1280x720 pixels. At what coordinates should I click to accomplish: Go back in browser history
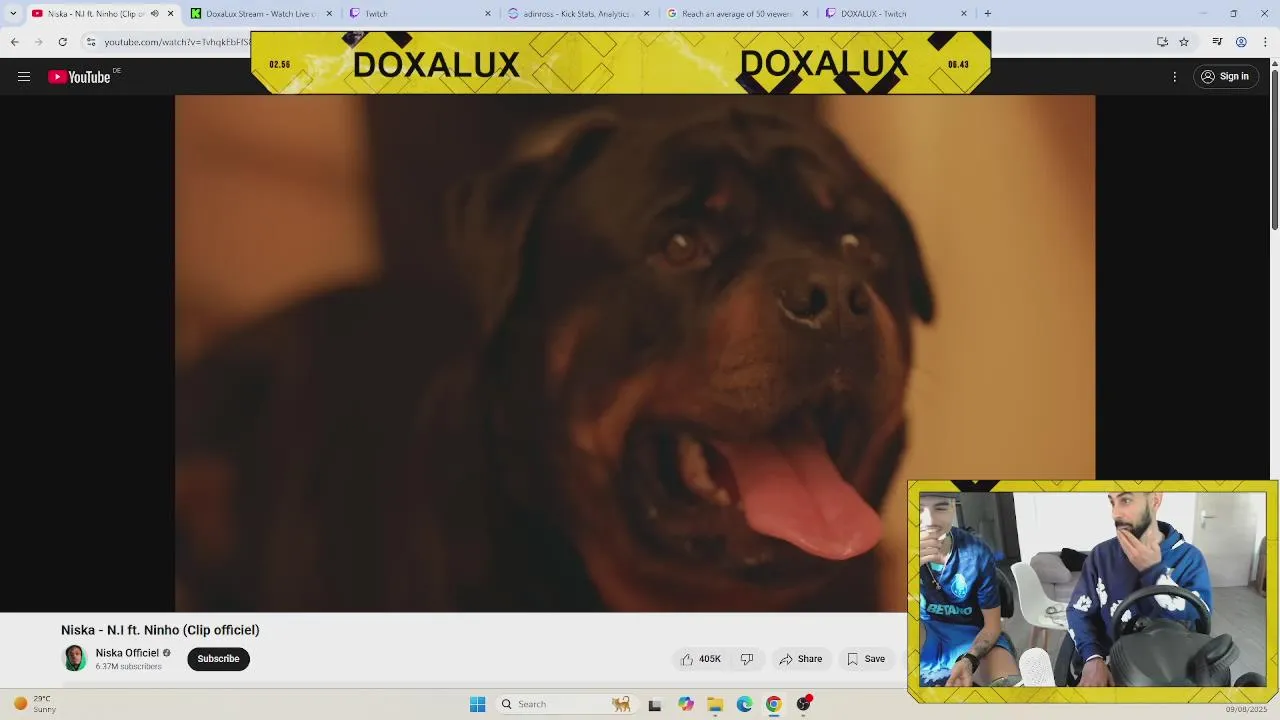[14, 42]
